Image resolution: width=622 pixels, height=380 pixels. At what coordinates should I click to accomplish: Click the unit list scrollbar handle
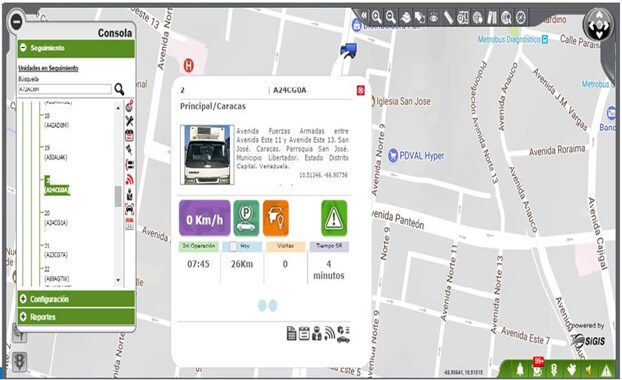tap(118, 196)
